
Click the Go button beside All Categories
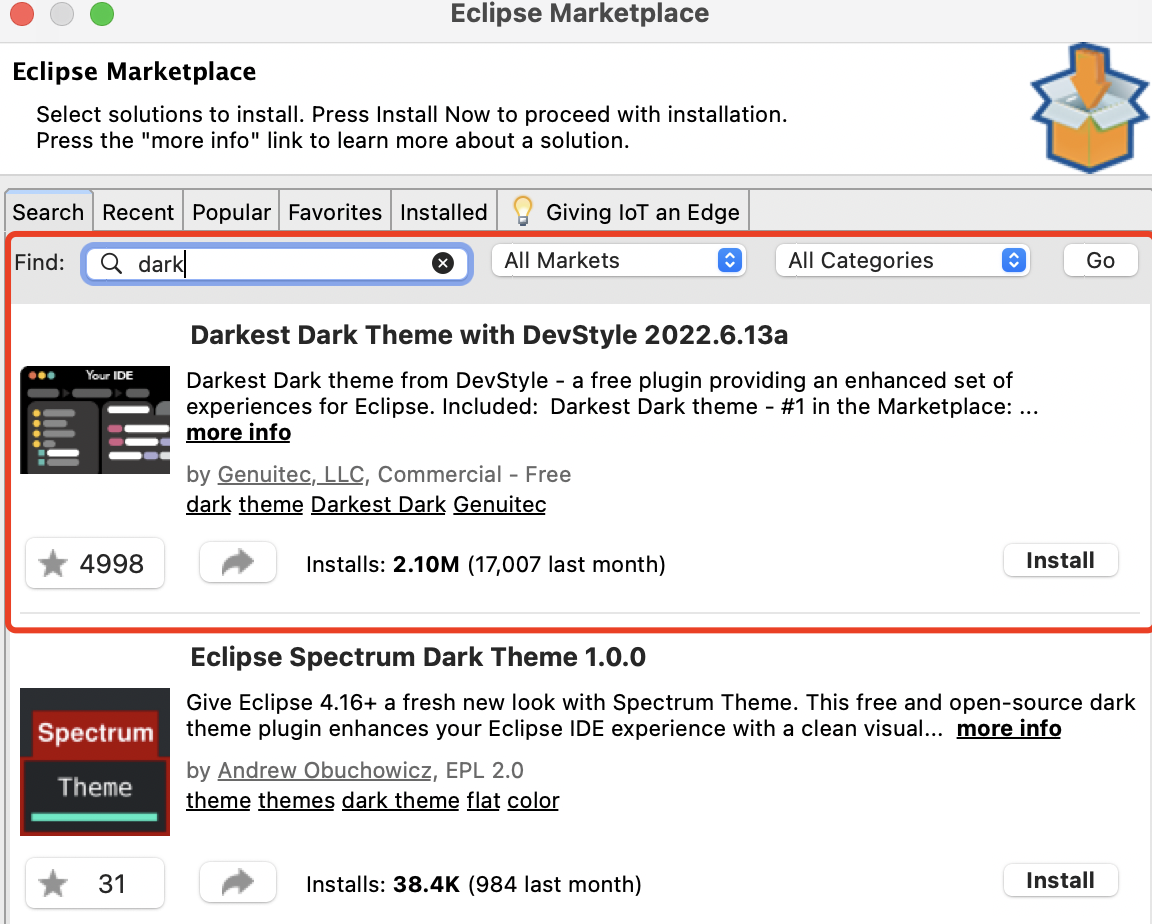[x=1099, y=260]
